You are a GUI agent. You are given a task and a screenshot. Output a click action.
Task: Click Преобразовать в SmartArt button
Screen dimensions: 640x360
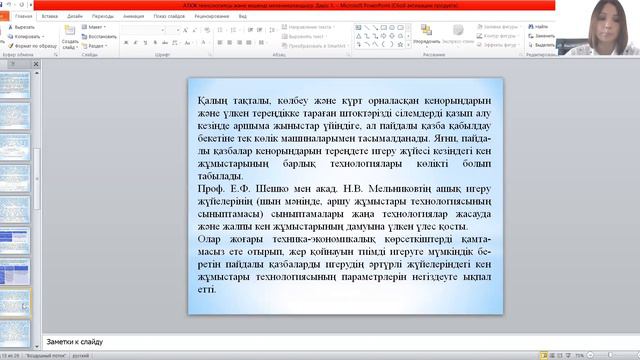(315, 46)
